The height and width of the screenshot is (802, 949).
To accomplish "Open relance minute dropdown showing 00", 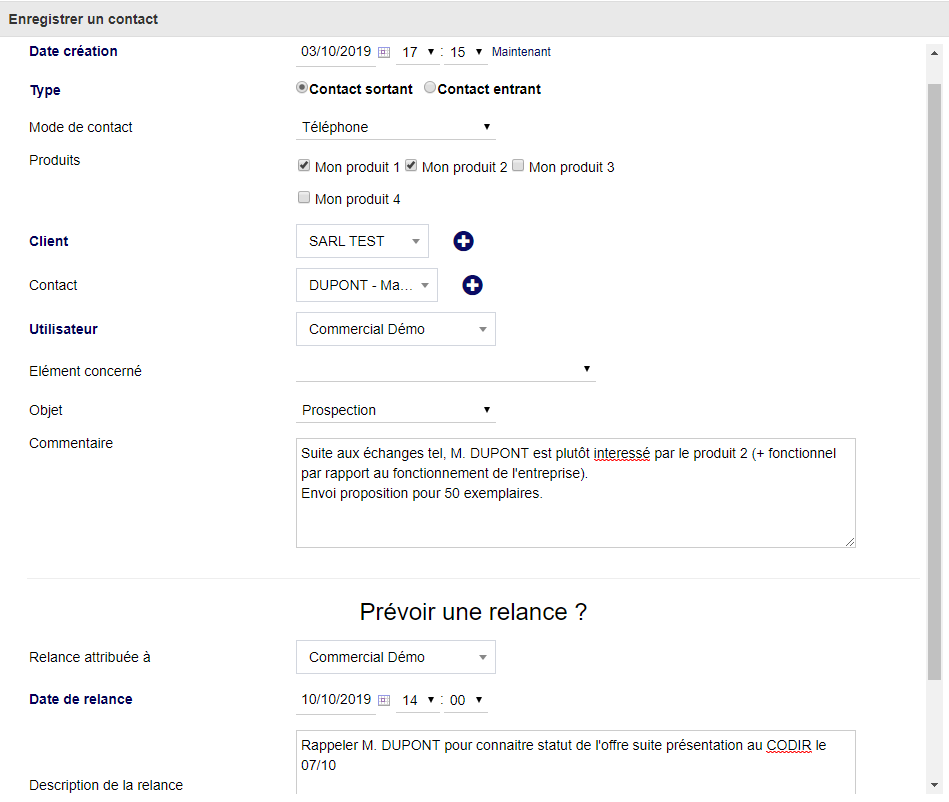I will [465, 700].
